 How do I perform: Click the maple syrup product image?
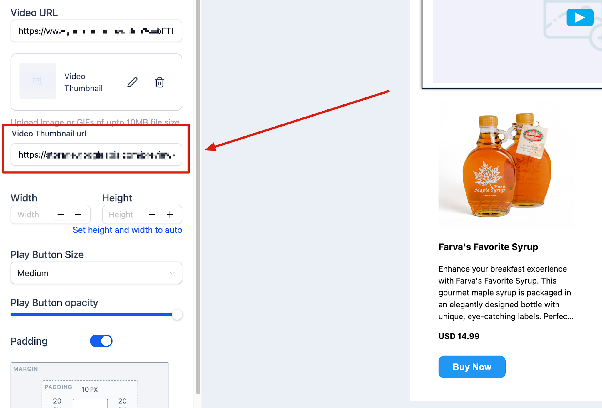506,166
